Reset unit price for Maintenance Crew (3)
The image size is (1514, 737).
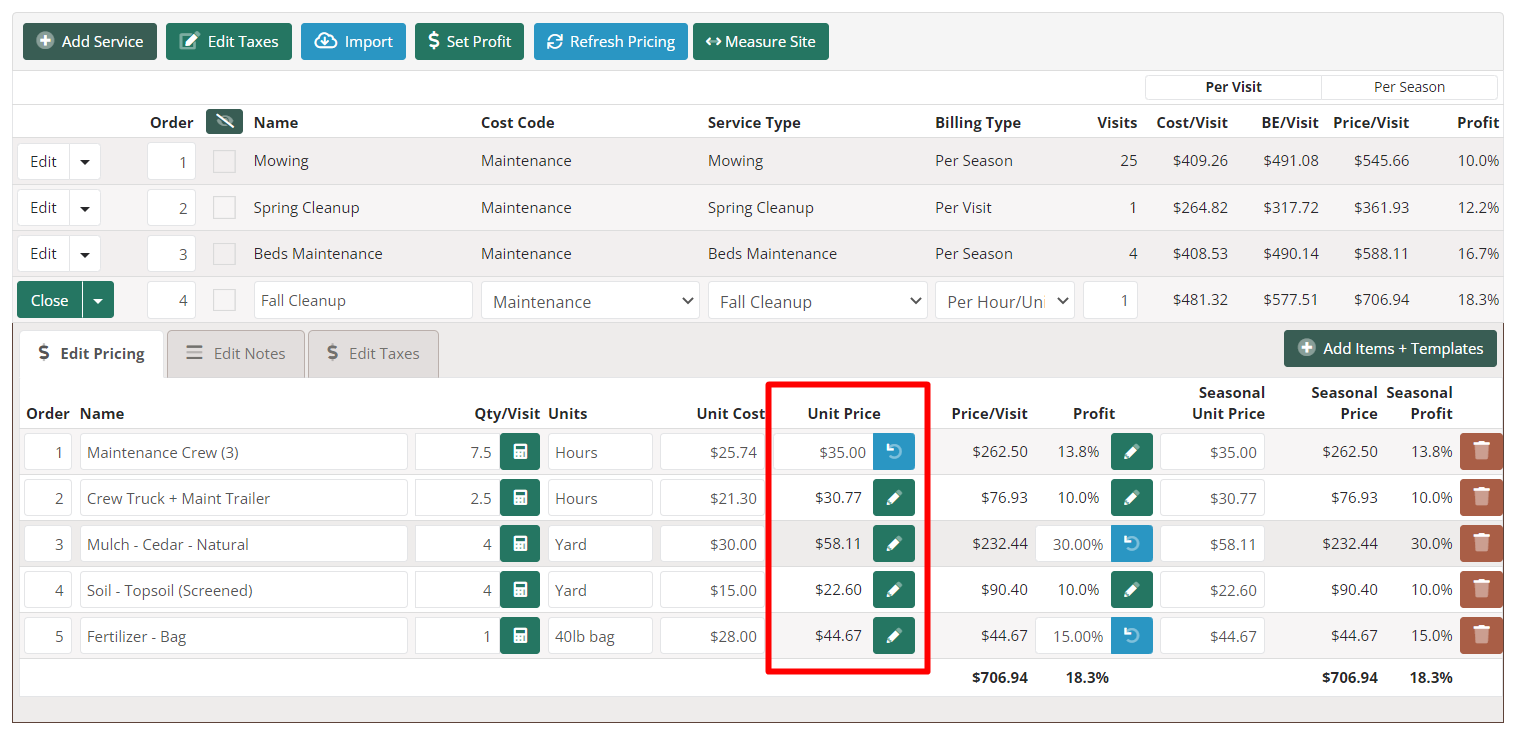894,452
